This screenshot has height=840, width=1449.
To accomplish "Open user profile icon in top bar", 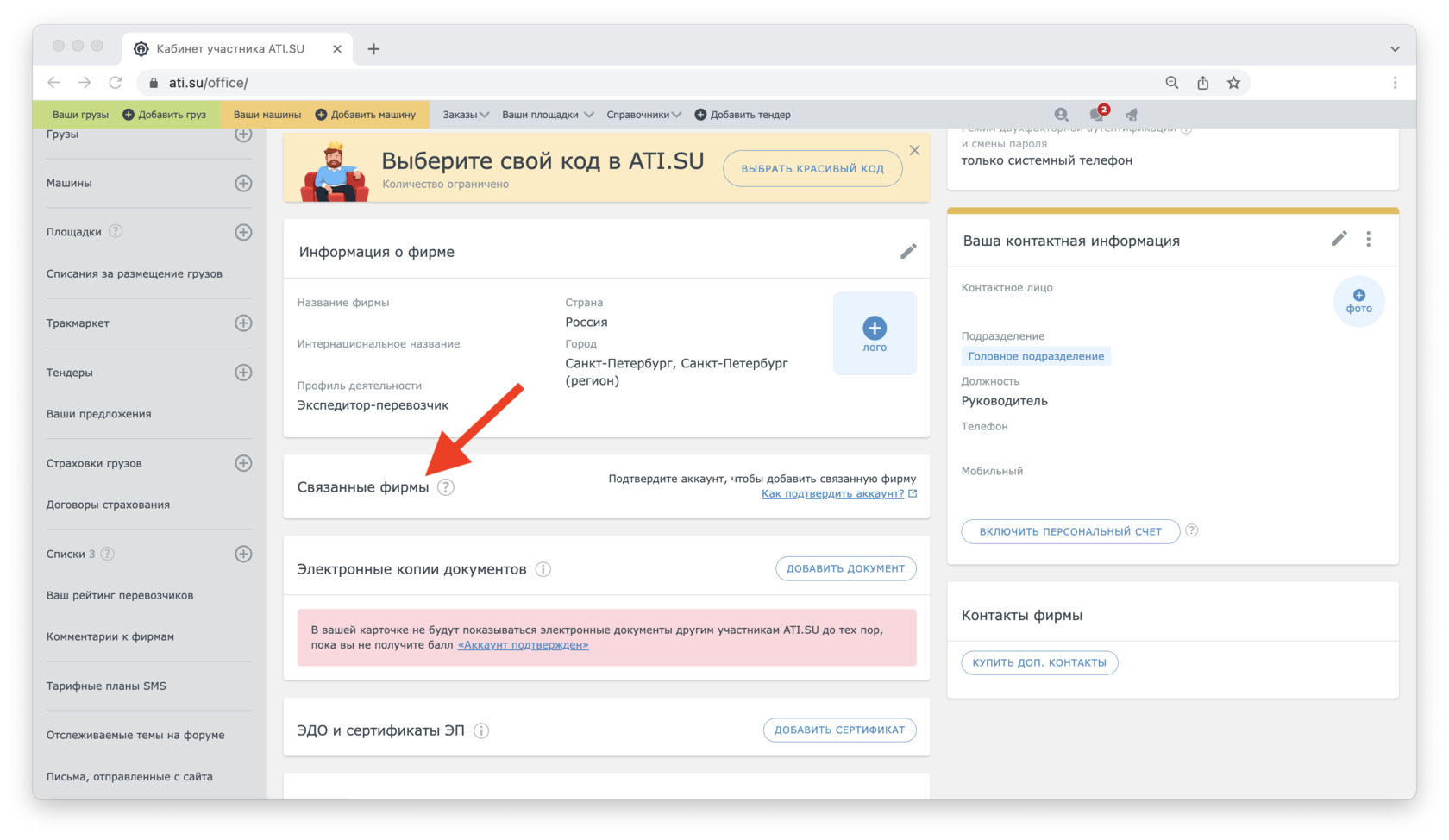I will [1061, 114].
